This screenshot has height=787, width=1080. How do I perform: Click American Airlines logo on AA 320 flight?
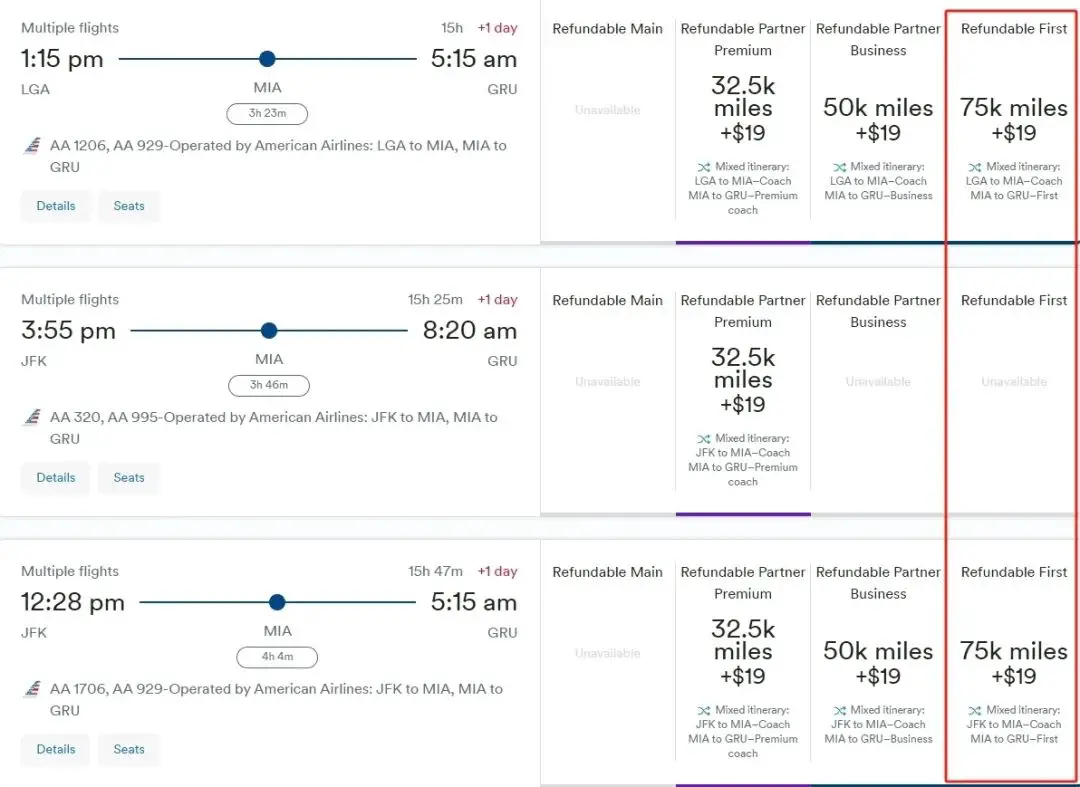click(x=31, y=418)
